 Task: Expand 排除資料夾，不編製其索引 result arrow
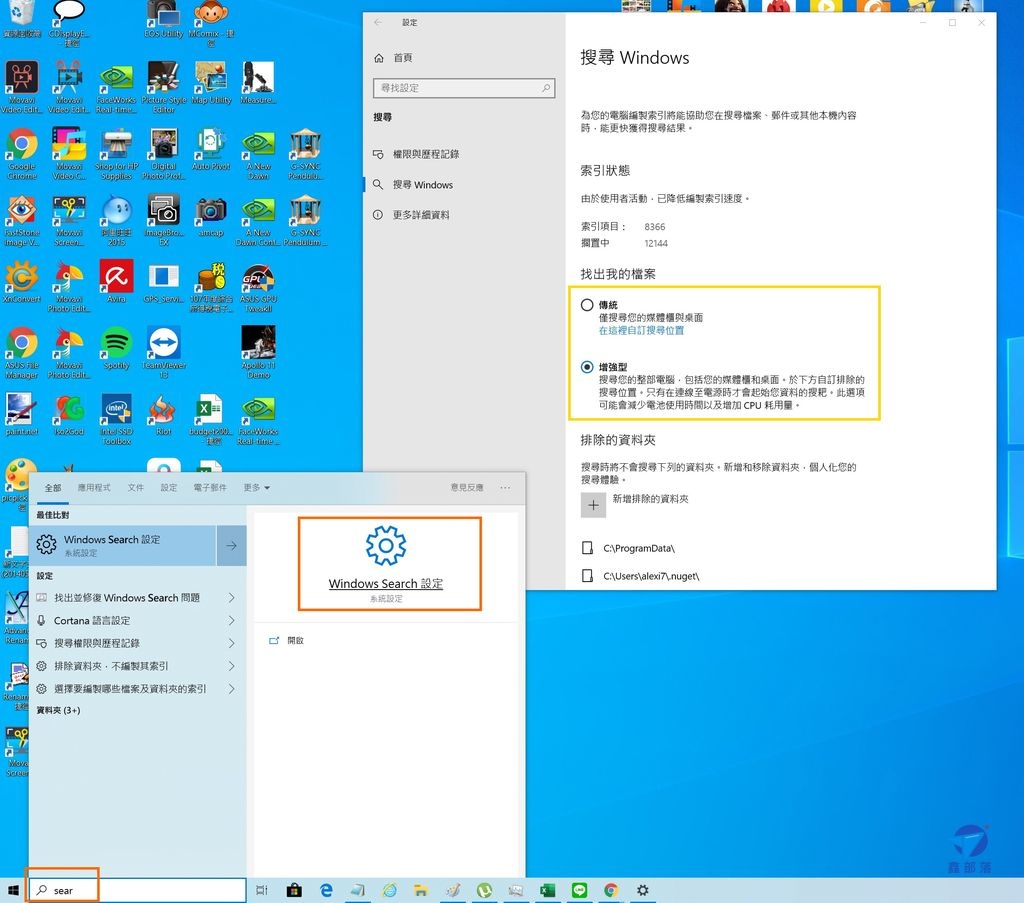click(231, 666)
